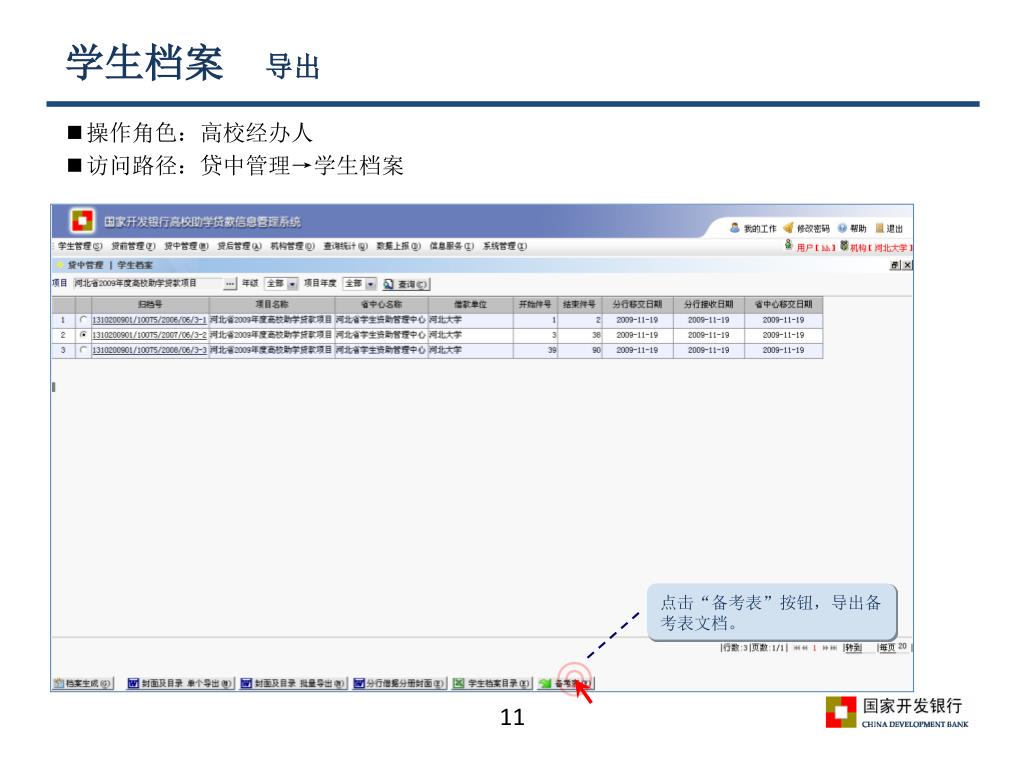Screen dimensions: 1024x768
Task: Click 档案生成 (Generate Archive) button
Action: click(82, 683)
